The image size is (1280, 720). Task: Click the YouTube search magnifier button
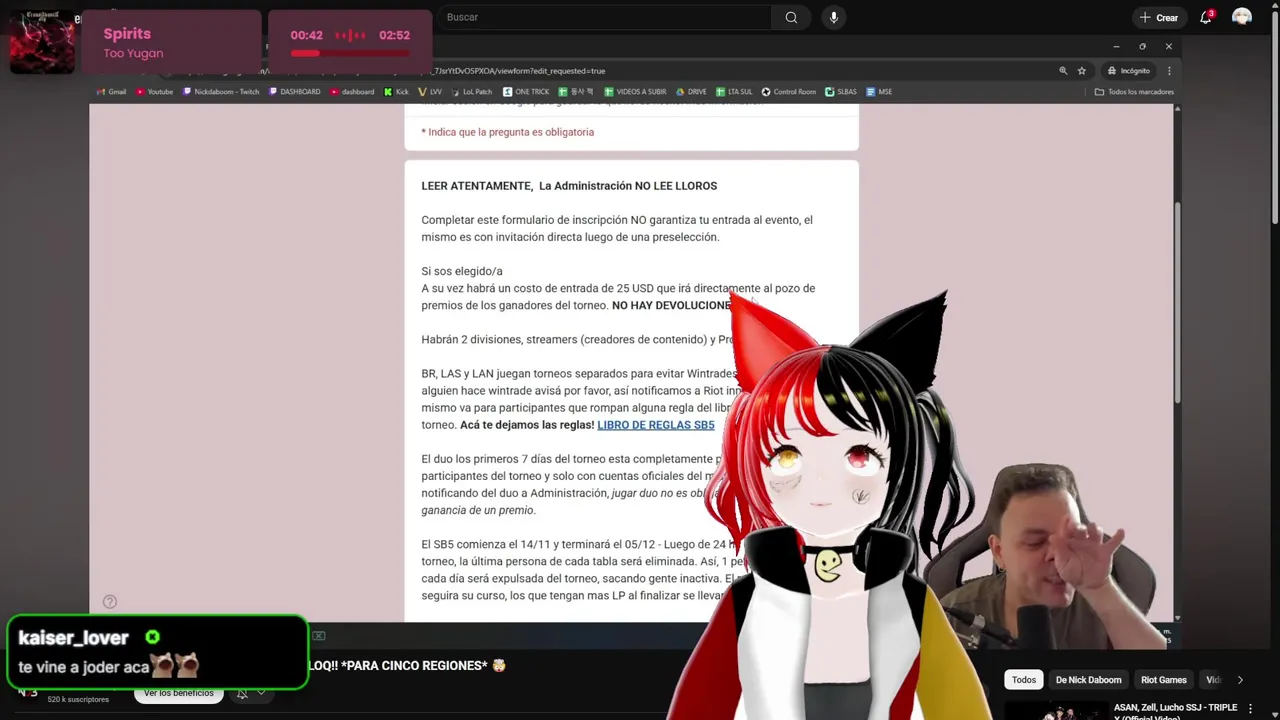coord(791,17)
